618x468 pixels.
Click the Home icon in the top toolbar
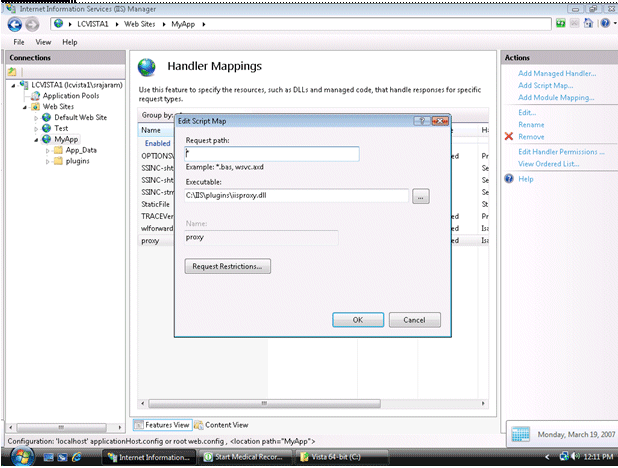588,24
